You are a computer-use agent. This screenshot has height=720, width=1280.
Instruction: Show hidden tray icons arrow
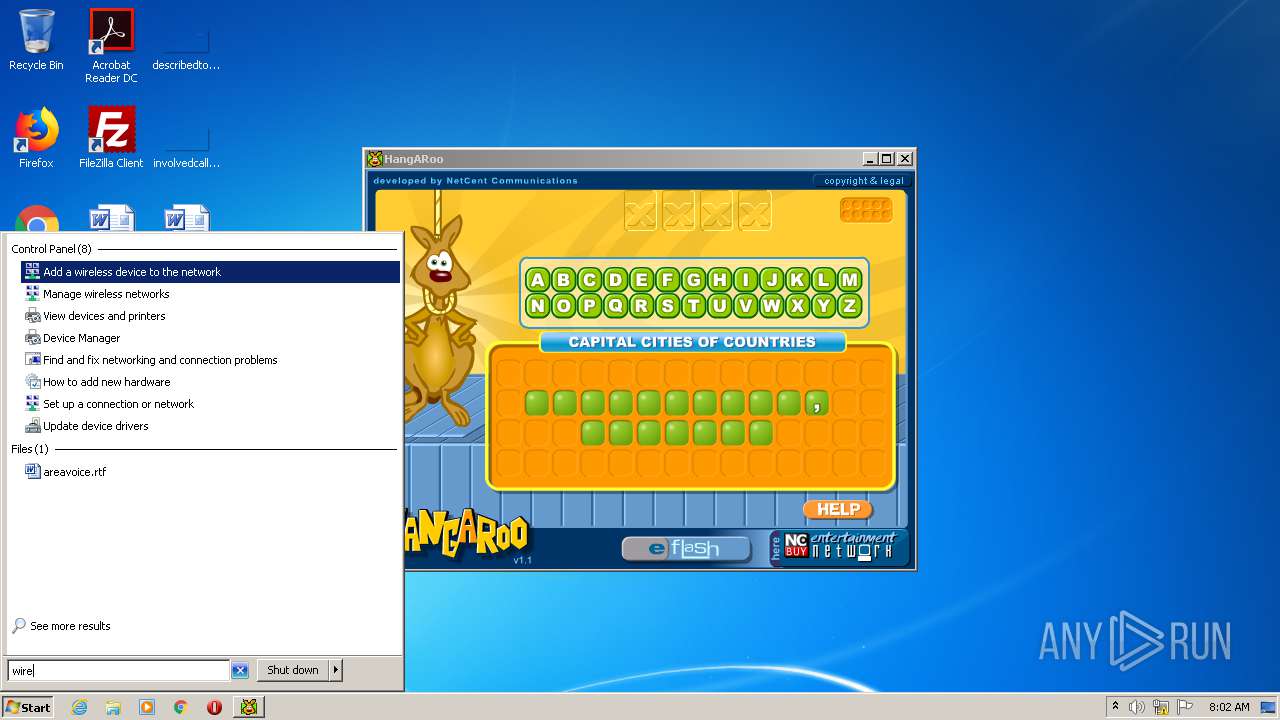(x=1116, y=707)
